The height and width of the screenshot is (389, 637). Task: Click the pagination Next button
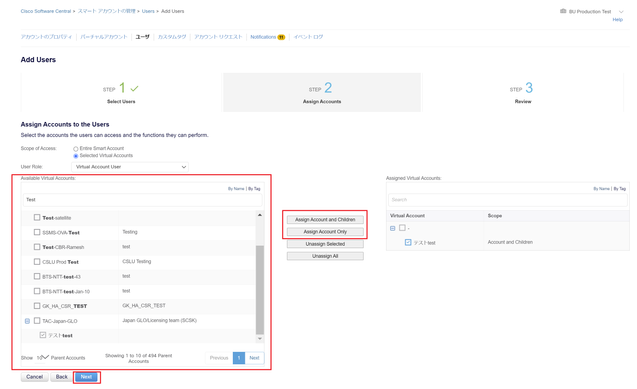click(254, 358)
